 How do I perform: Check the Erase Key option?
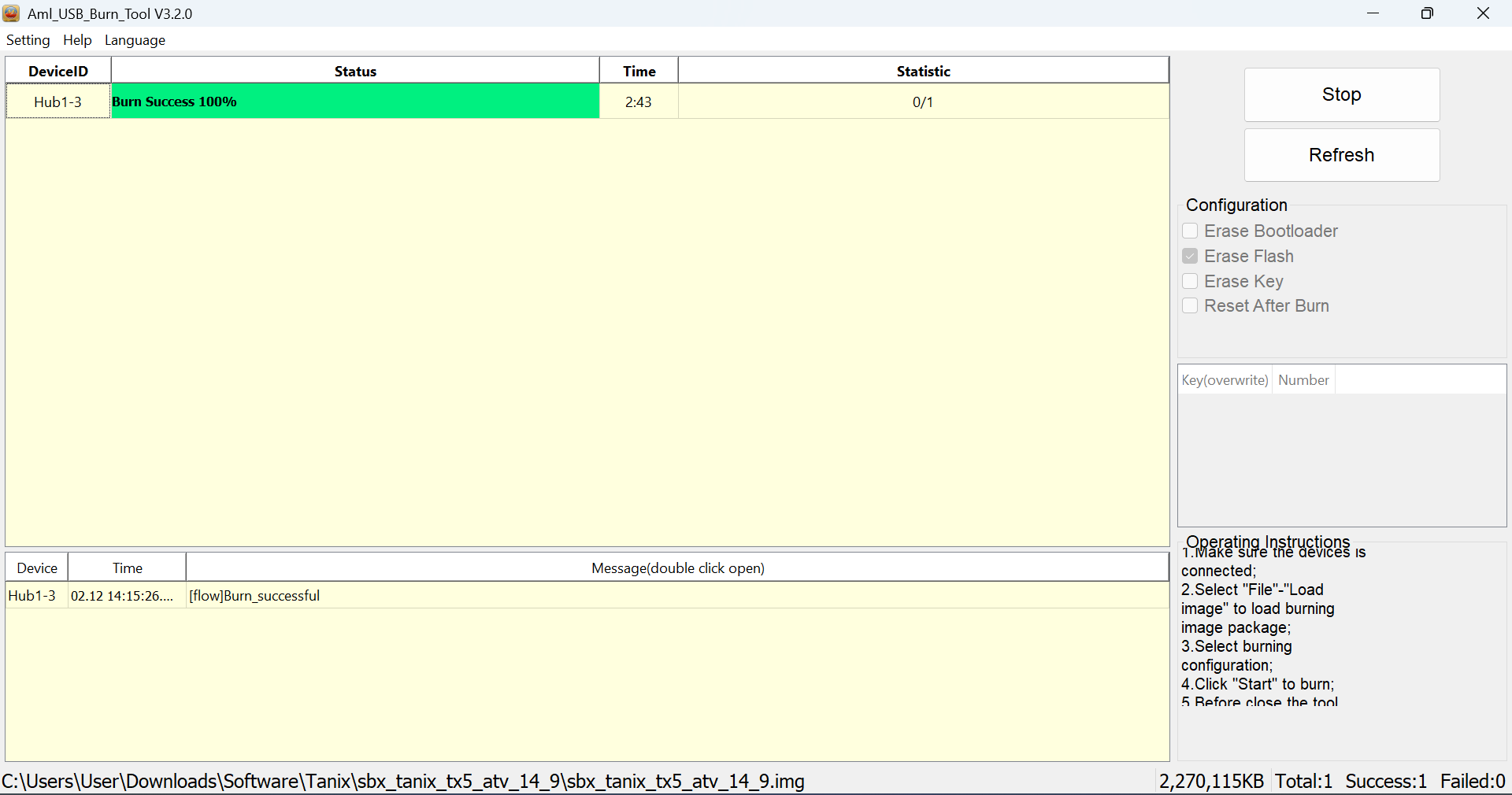pos(1190,281)
